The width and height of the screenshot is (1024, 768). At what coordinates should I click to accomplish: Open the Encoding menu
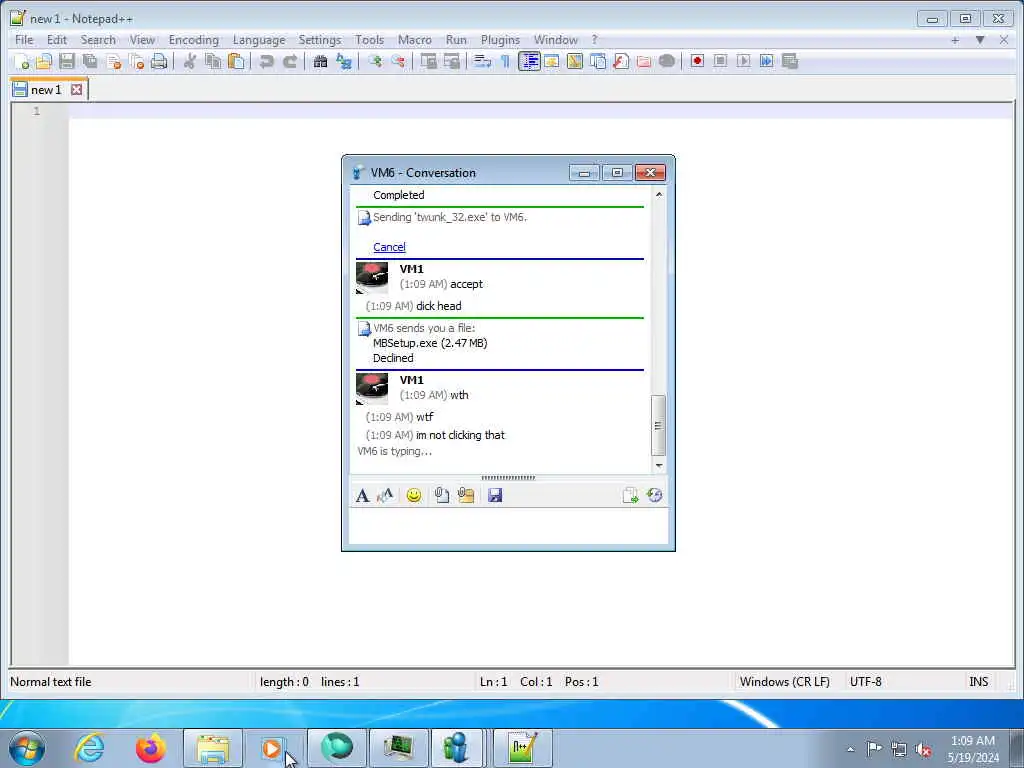coord(194,40)
